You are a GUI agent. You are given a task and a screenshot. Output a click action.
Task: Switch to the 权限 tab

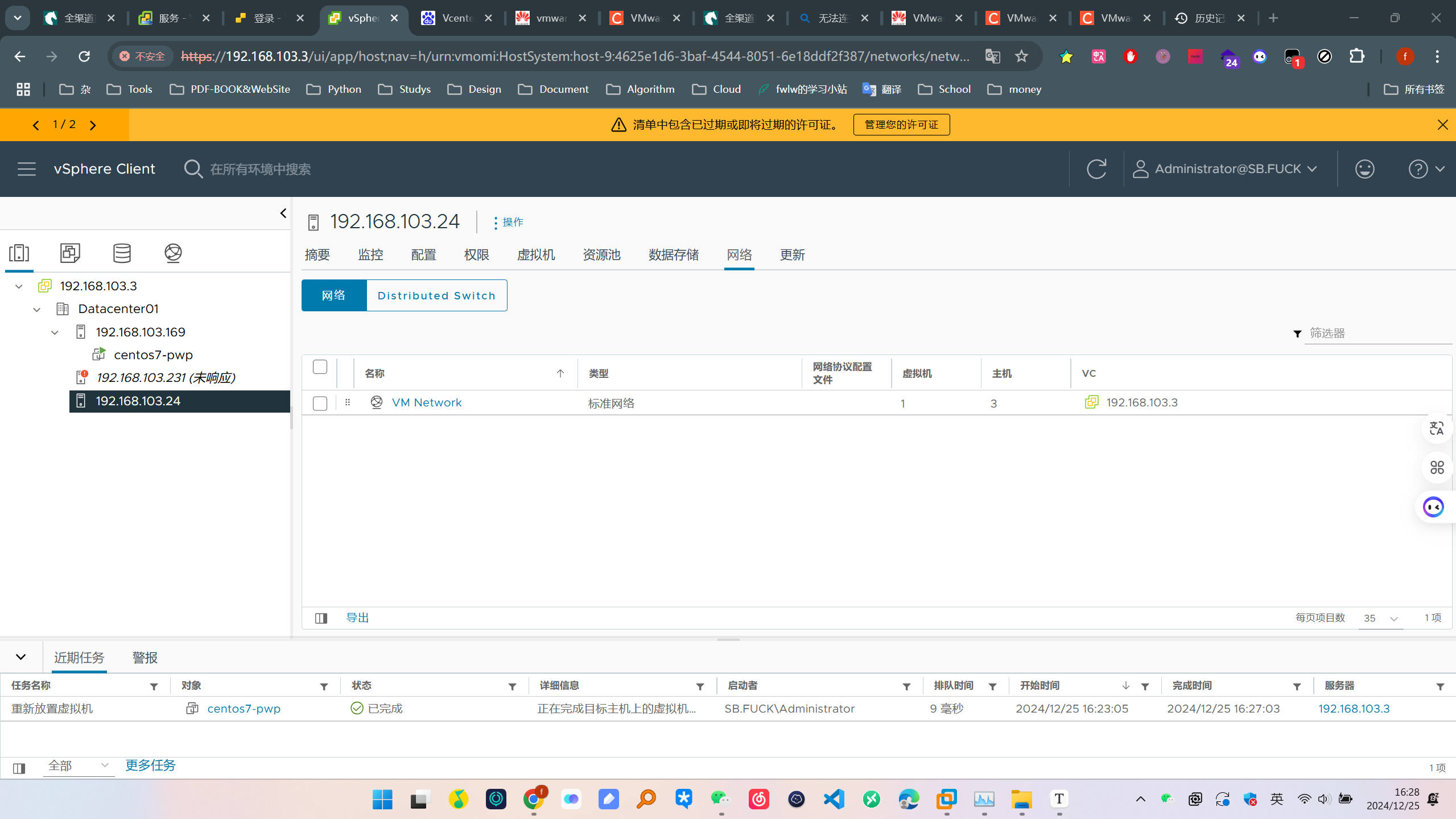click(477, 255)
